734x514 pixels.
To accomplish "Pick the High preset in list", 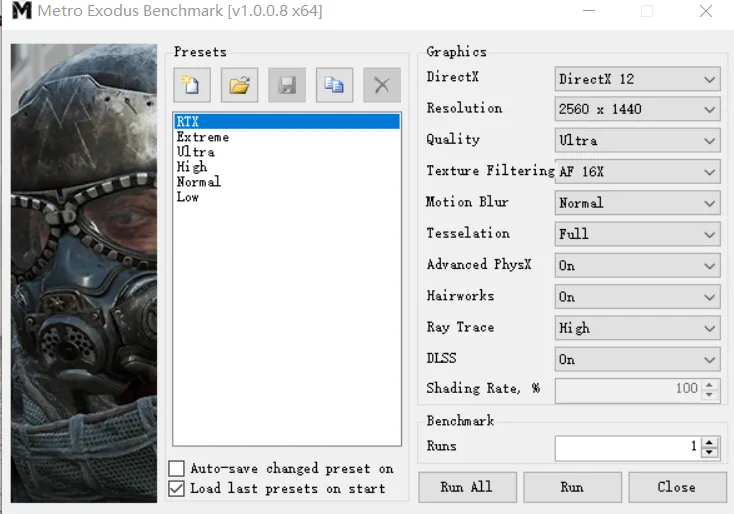I will pyautogui.click(x=287, y=167).
